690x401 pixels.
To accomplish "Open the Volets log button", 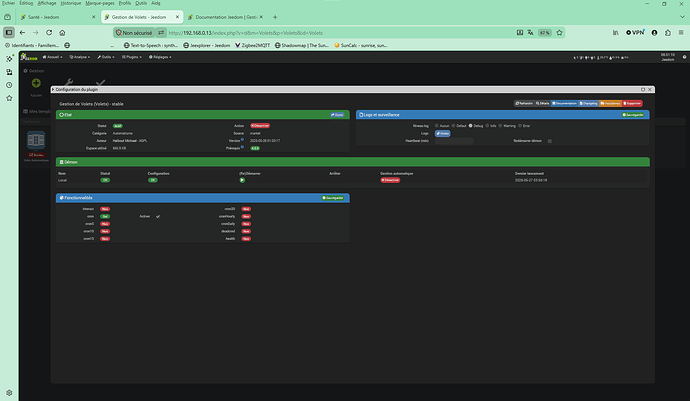I will point(443,133).
